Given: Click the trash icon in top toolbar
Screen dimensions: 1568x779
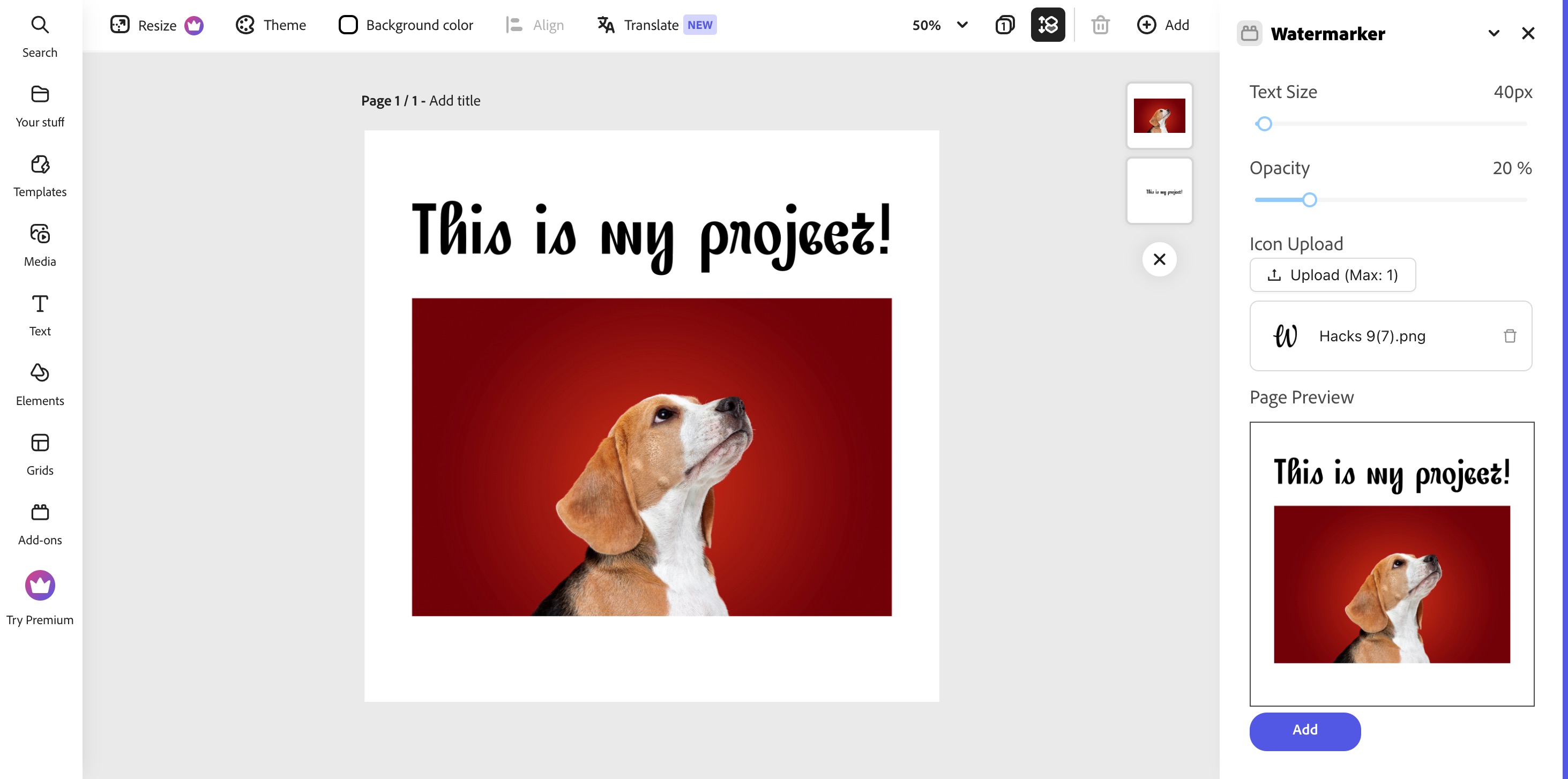Looking at the screenshot, I should 1100,25.
